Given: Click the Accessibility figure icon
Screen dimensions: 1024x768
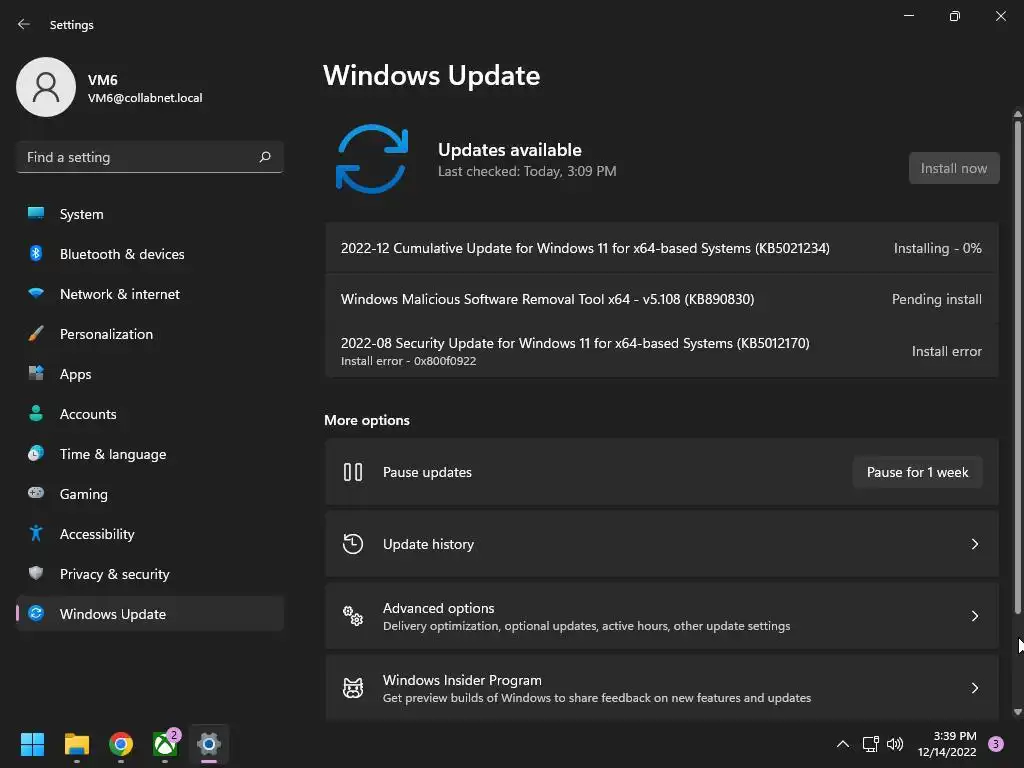Looking at the screenshot, I should pyautogui.click(x=36, y=533).
